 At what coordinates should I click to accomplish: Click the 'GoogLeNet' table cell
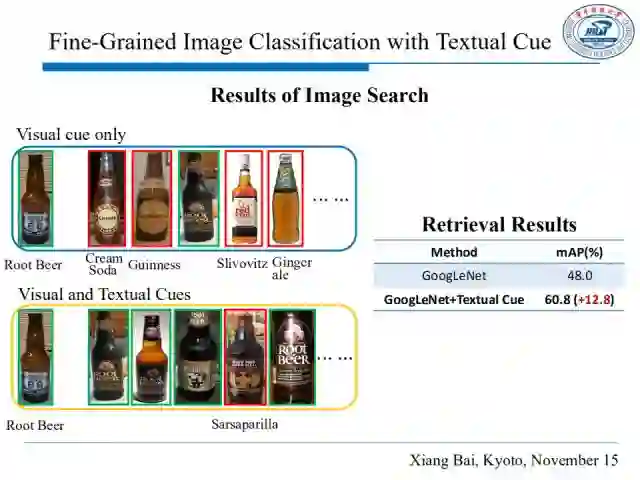454,276
